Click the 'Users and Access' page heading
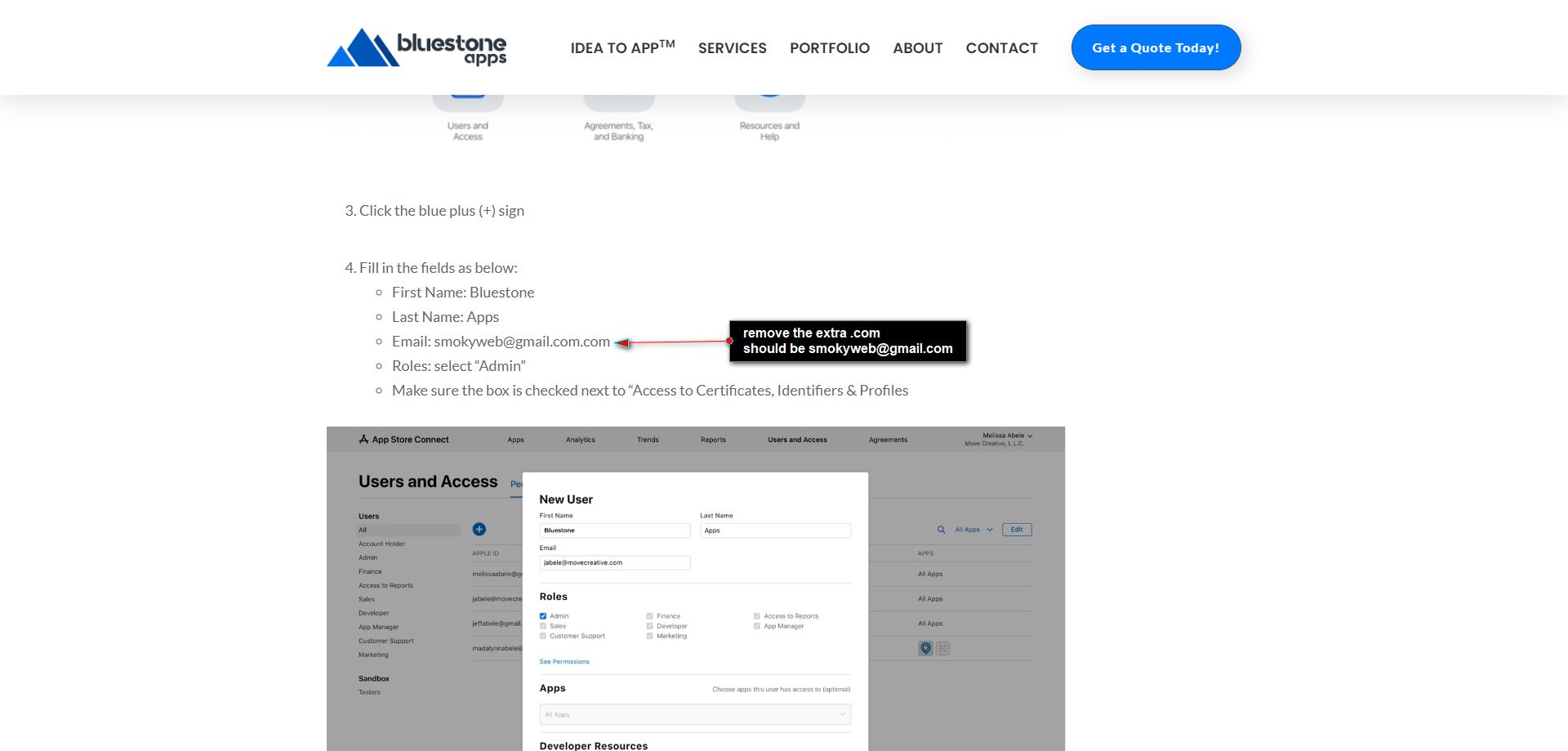The width and height of the screenshot is (1568, 751). pyautogui.click(x=428, y=482)
